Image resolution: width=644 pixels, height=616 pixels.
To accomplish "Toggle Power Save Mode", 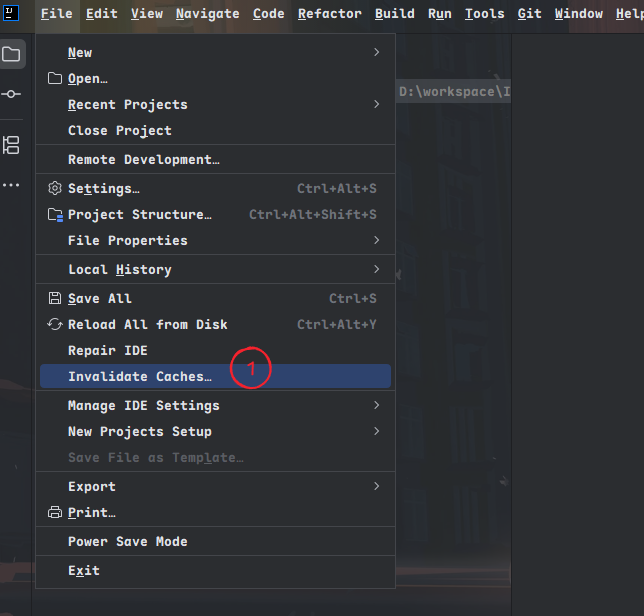I will click(x=127, y=541).
